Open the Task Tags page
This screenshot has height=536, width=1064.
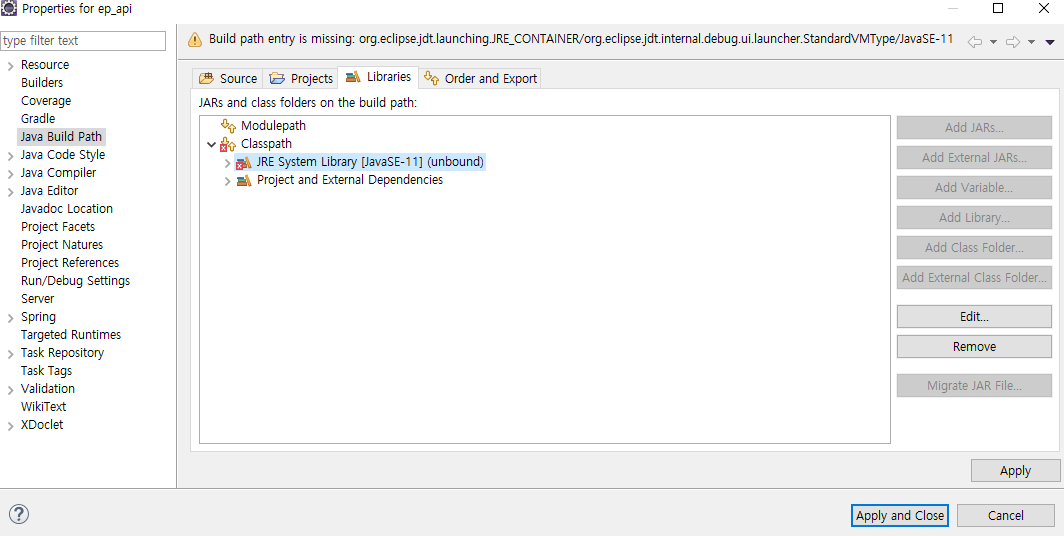click(x=46, y=370)
